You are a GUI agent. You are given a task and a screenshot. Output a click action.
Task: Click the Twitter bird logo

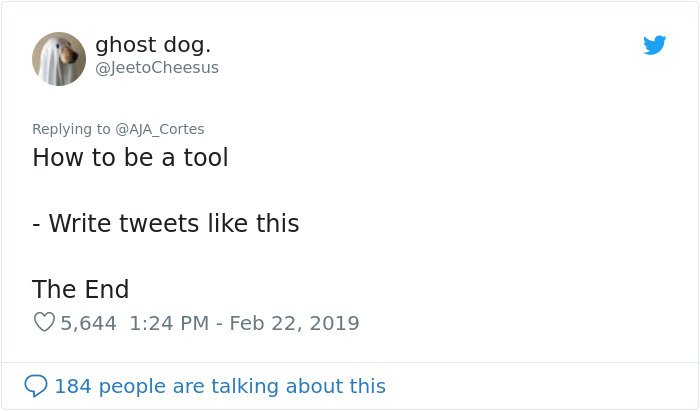click(x=654, y=45)
